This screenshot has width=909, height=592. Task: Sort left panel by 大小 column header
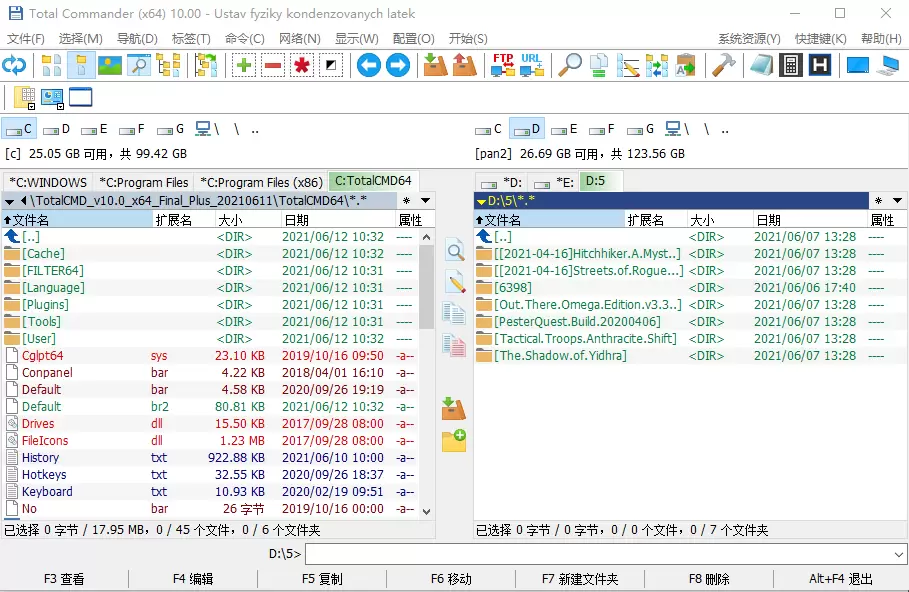[x=247, y=220]
